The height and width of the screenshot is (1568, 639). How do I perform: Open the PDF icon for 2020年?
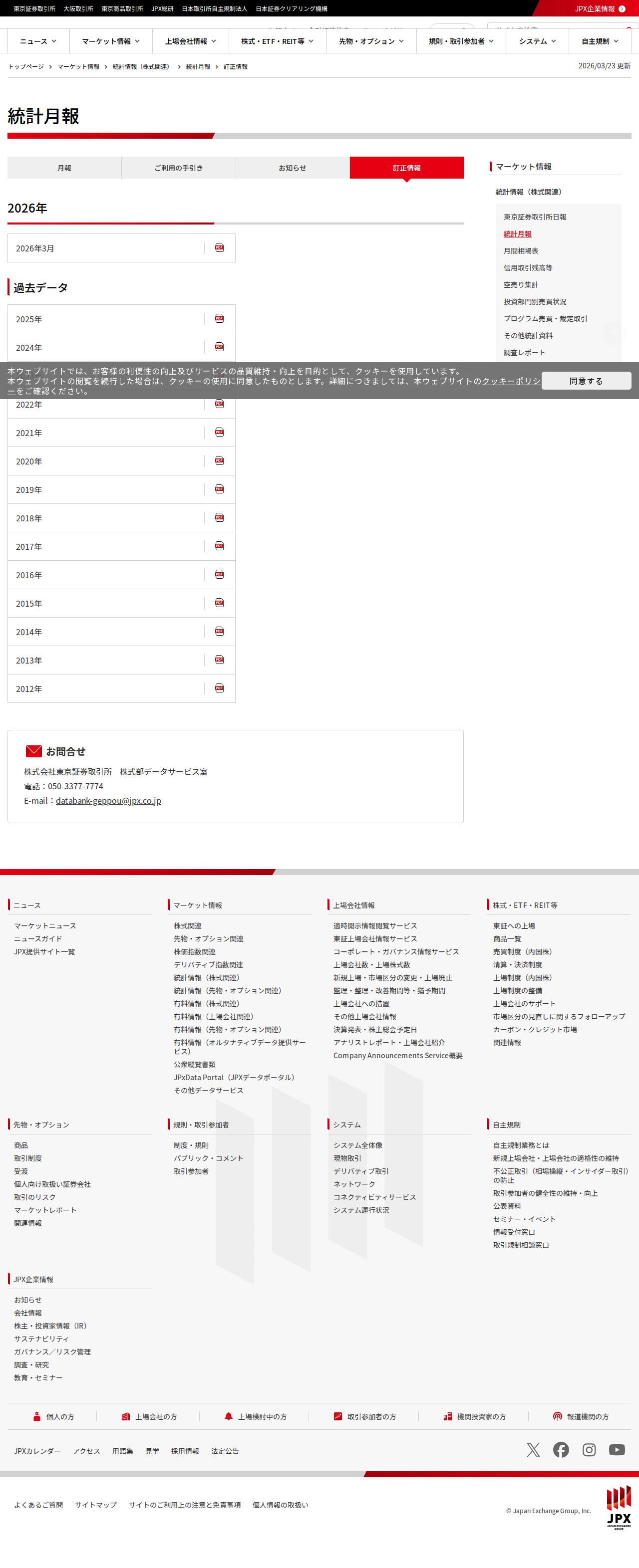tap(219, 461)
